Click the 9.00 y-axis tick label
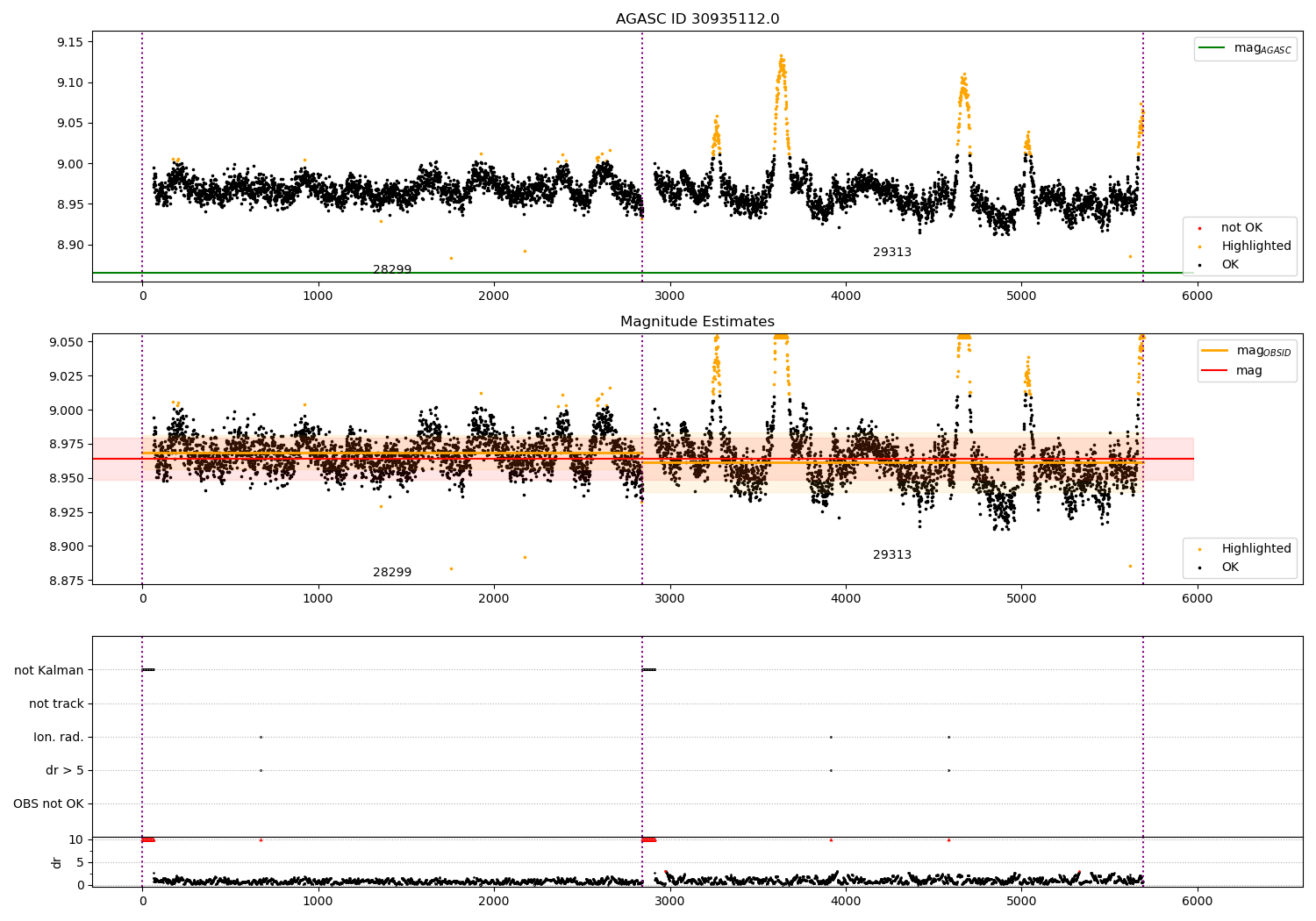Image resolution: width=1316 pixels, height=921 pixels. [x=69, y=164]
